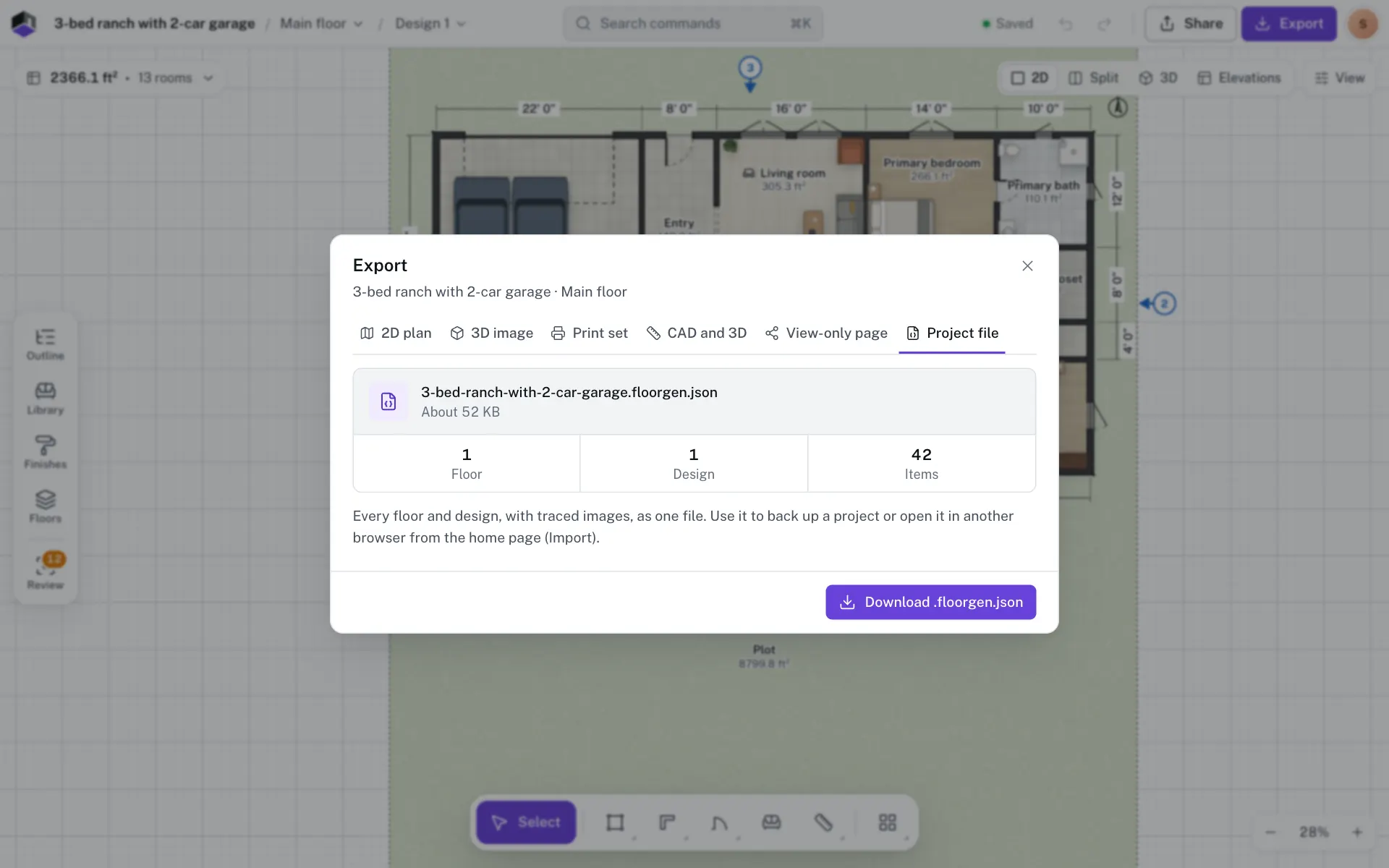Focus the Search commands field
The image size is (1389, 868).
coord(693,24)
